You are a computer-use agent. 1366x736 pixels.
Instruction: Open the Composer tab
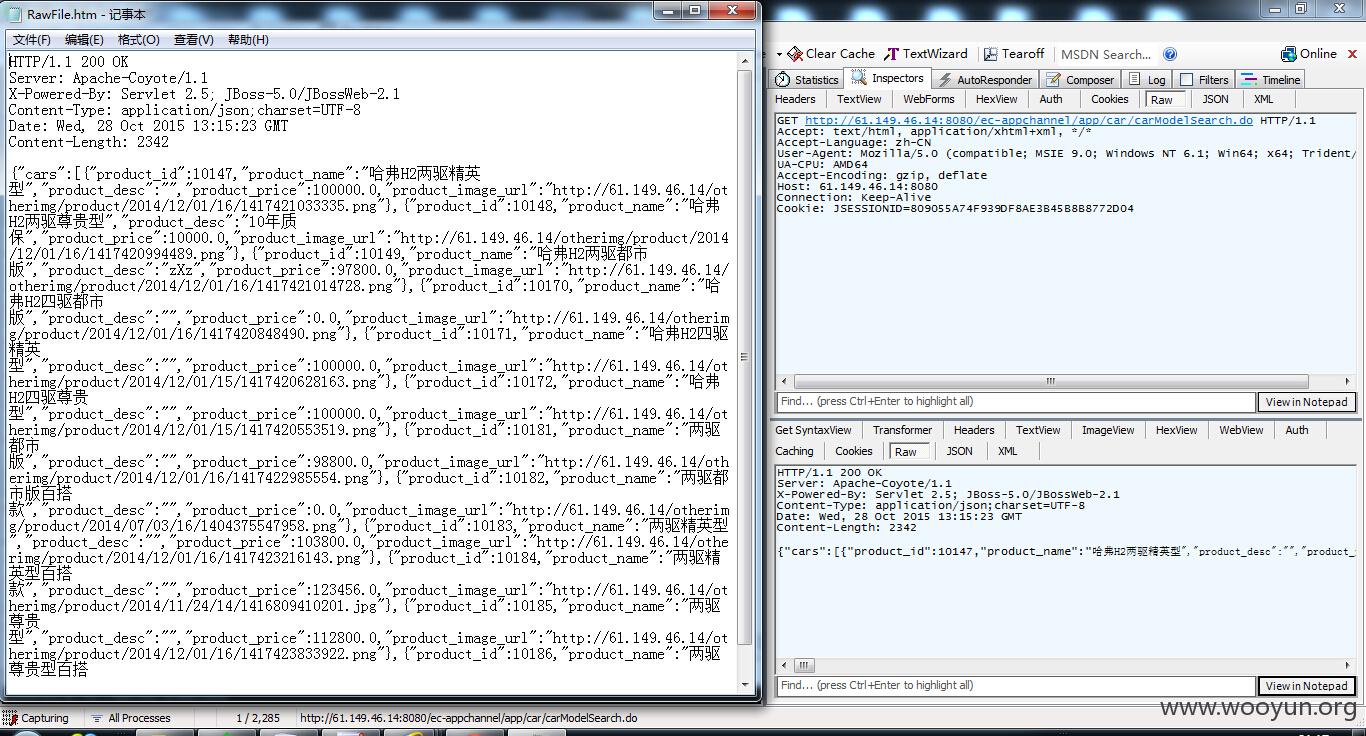point(1081,80)
